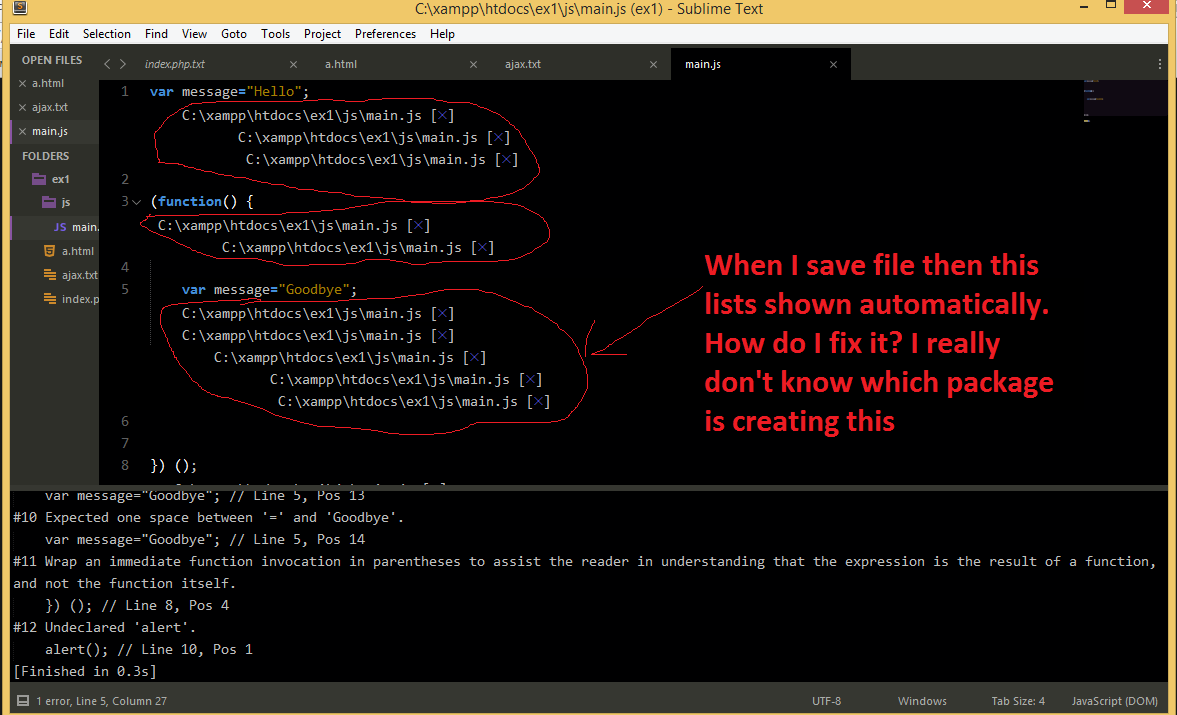Open ajax.txt from the Folders tree
Viewport: 1177px width, 715px height.
[x=78, y=275]
